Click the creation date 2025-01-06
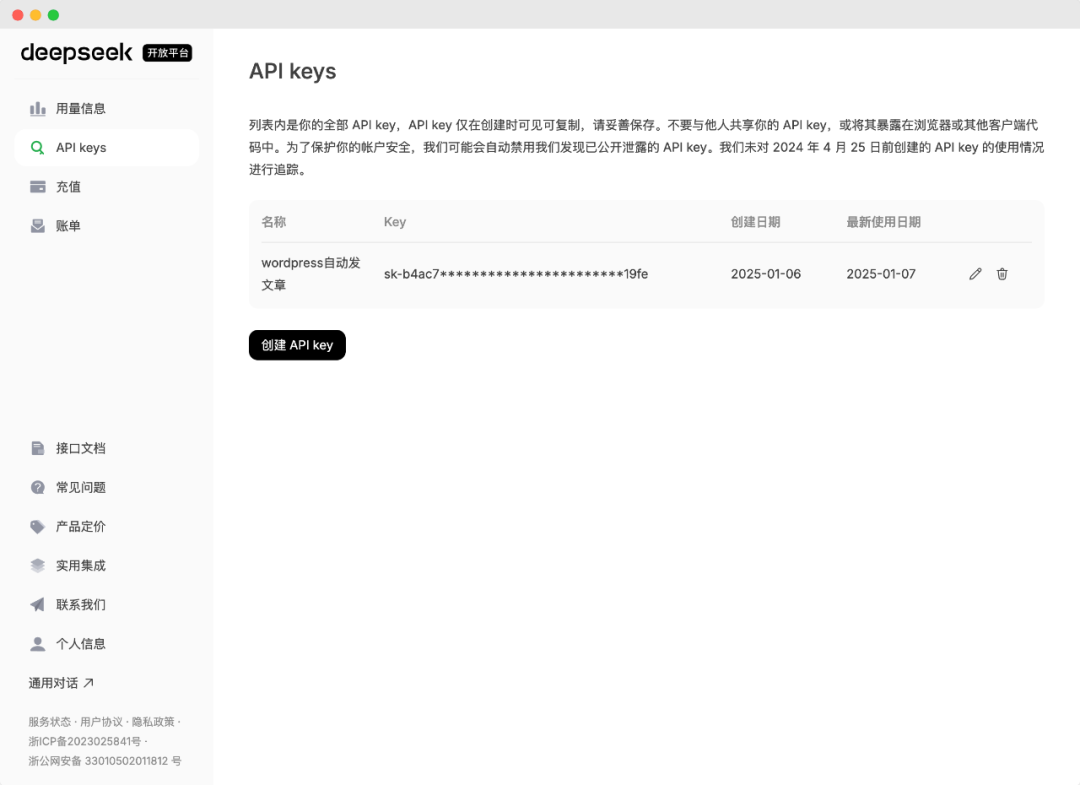The width and height of the screenshot is (1080, 785). (766, 274)
